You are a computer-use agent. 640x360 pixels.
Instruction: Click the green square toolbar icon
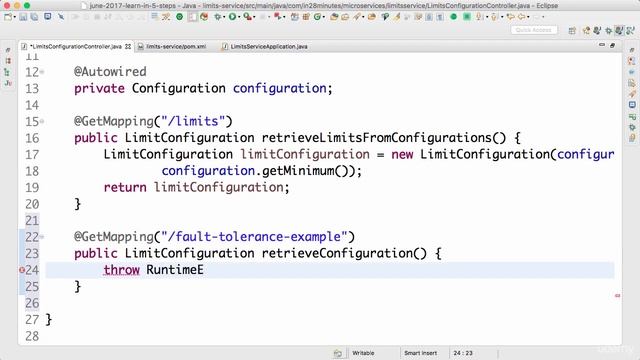click(x=467, y=17)
